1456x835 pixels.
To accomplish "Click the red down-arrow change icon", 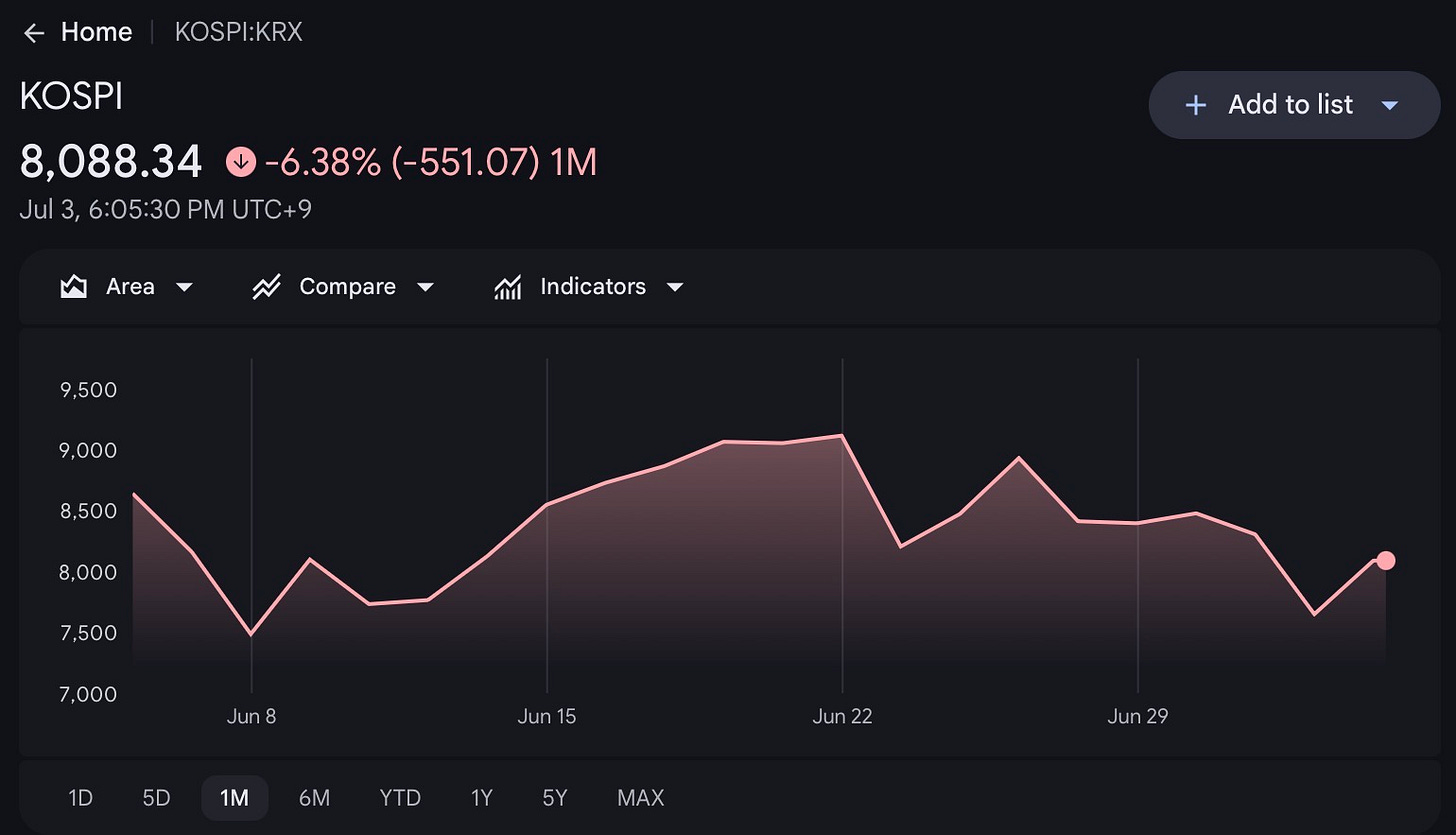I will [x=241, y=161].
